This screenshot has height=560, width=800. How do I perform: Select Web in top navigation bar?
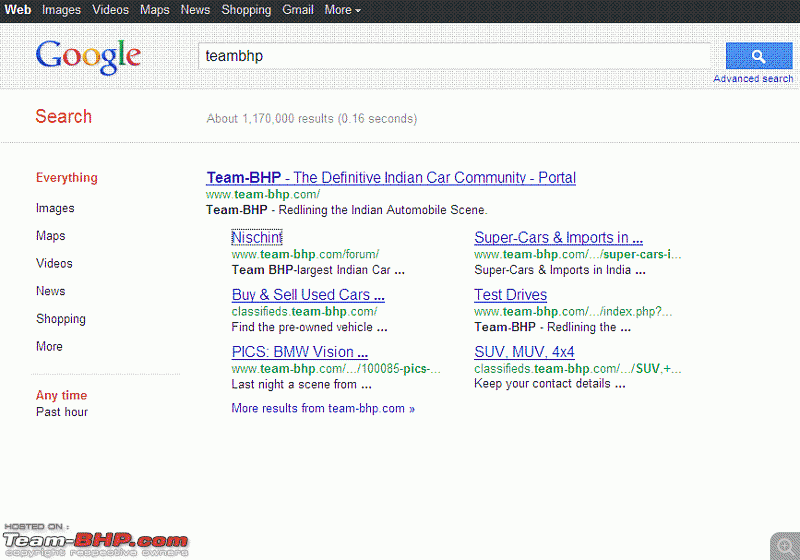pyautogui.click(x=18, y=10)
